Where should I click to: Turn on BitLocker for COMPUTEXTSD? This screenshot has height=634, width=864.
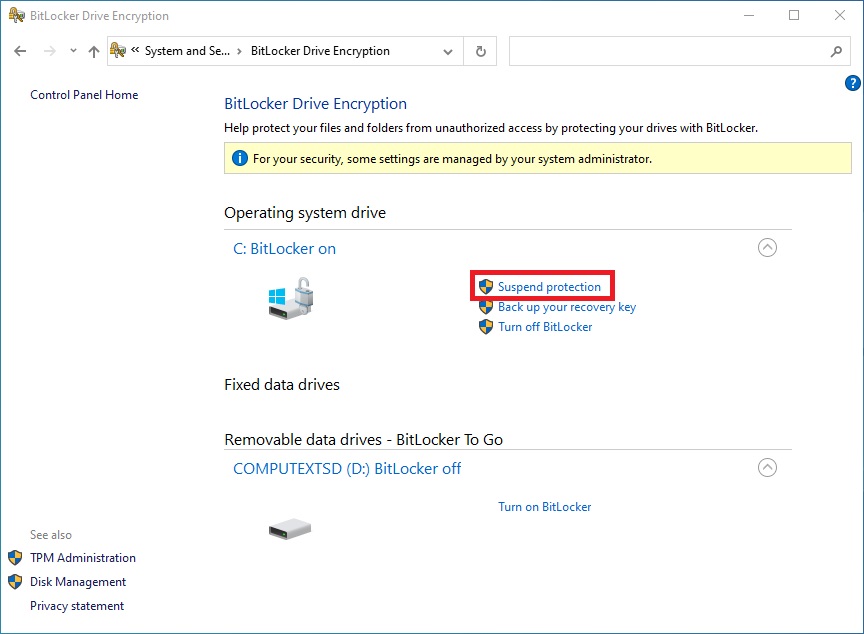pyautogui.click(x=544, y=507)
